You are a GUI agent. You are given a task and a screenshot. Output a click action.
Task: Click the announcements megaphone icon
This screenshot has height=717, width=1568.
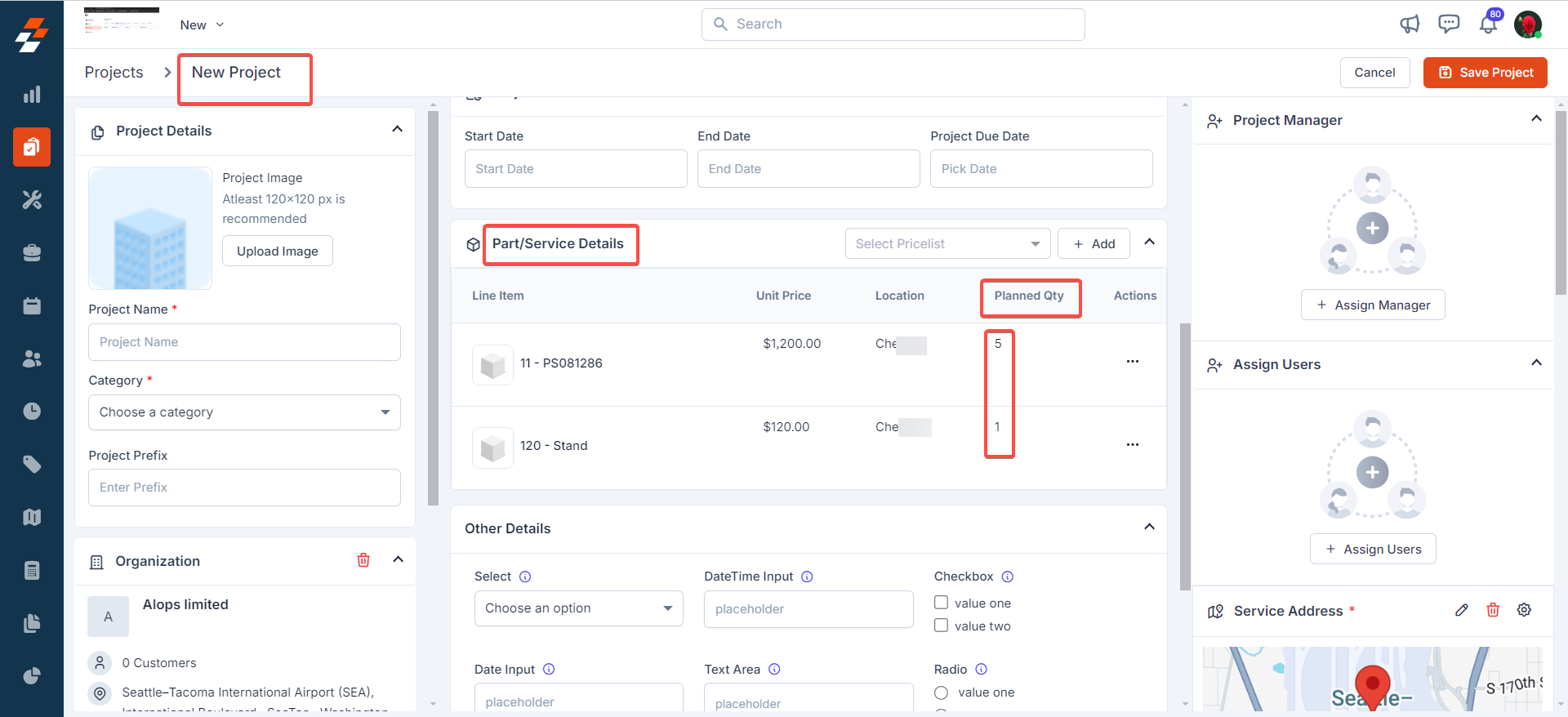(x=1410, y=24)
